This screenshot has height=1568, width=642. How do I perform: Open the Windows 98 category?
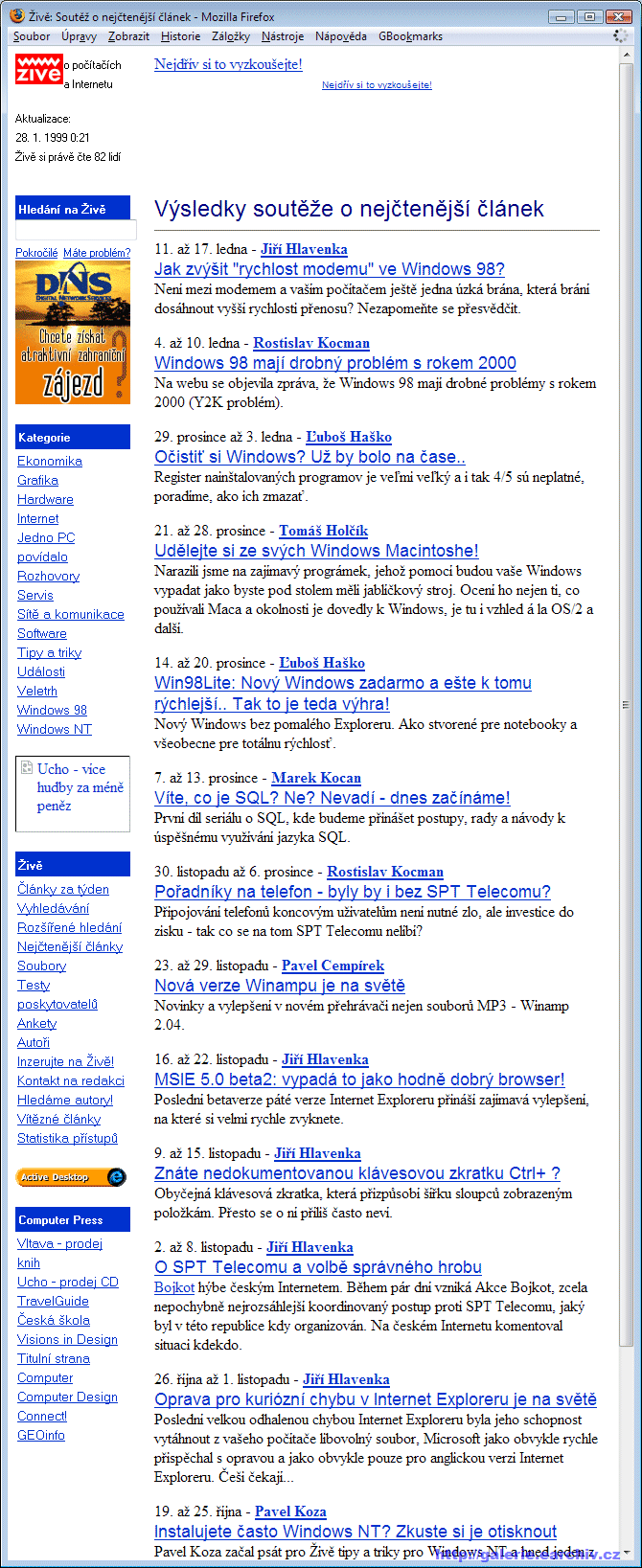(x=52, y=710)
